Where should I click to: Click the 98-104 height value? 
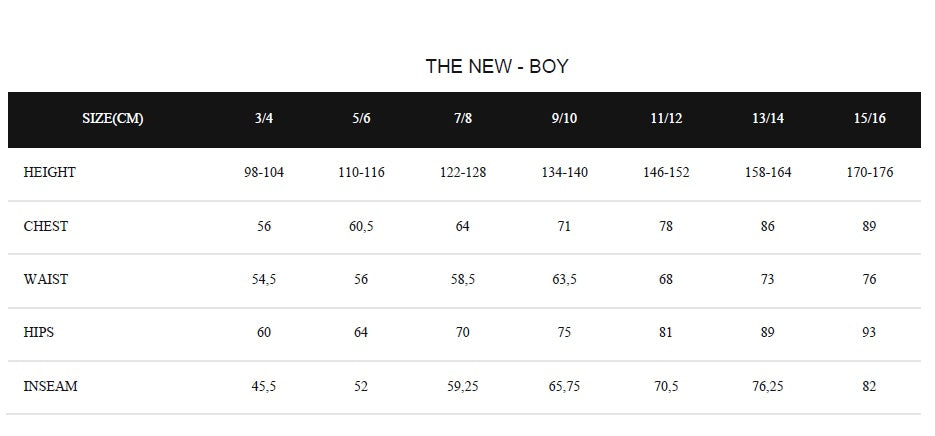point(264,173)
